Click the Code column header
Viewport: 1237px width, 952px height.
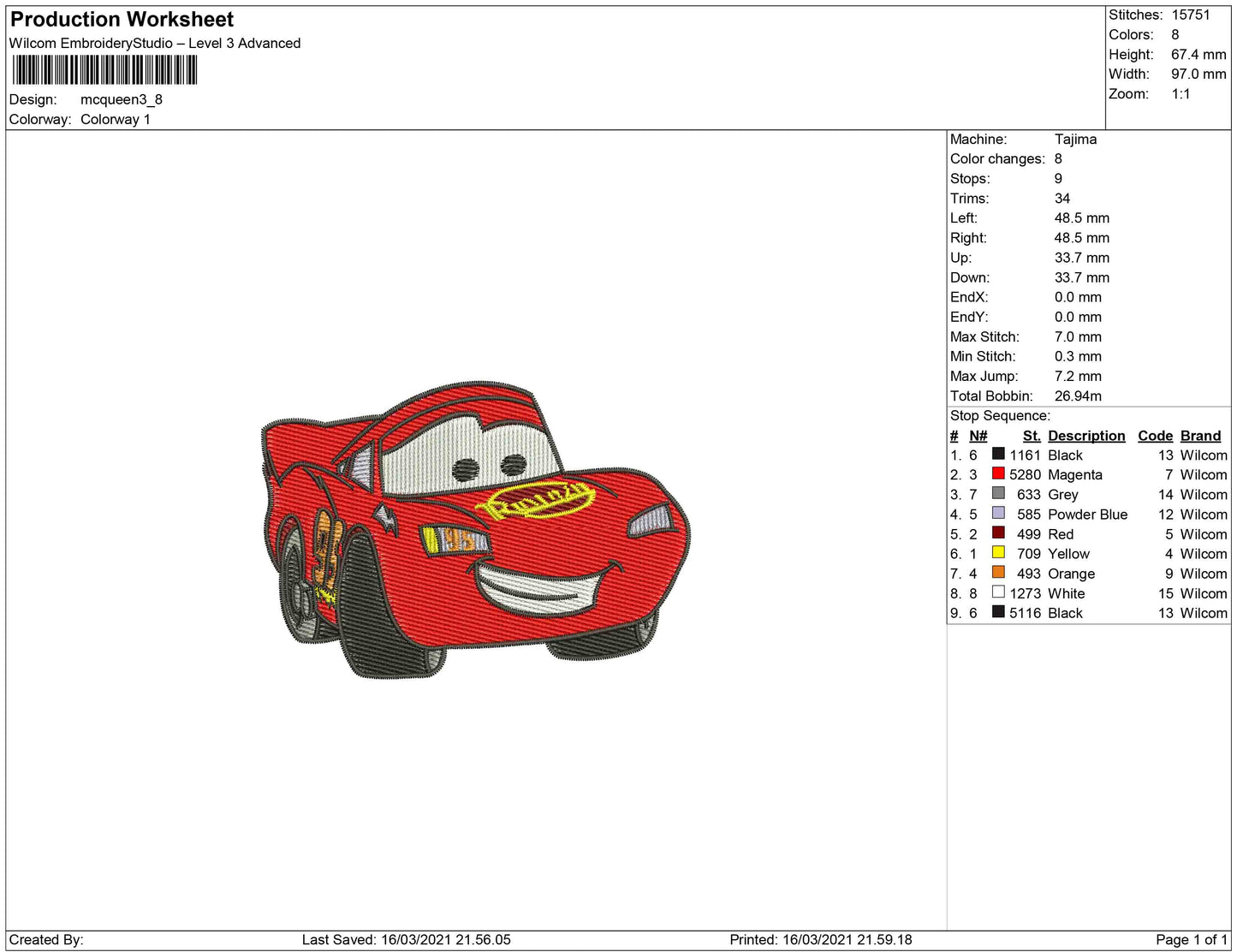(x=1155, y=436)
